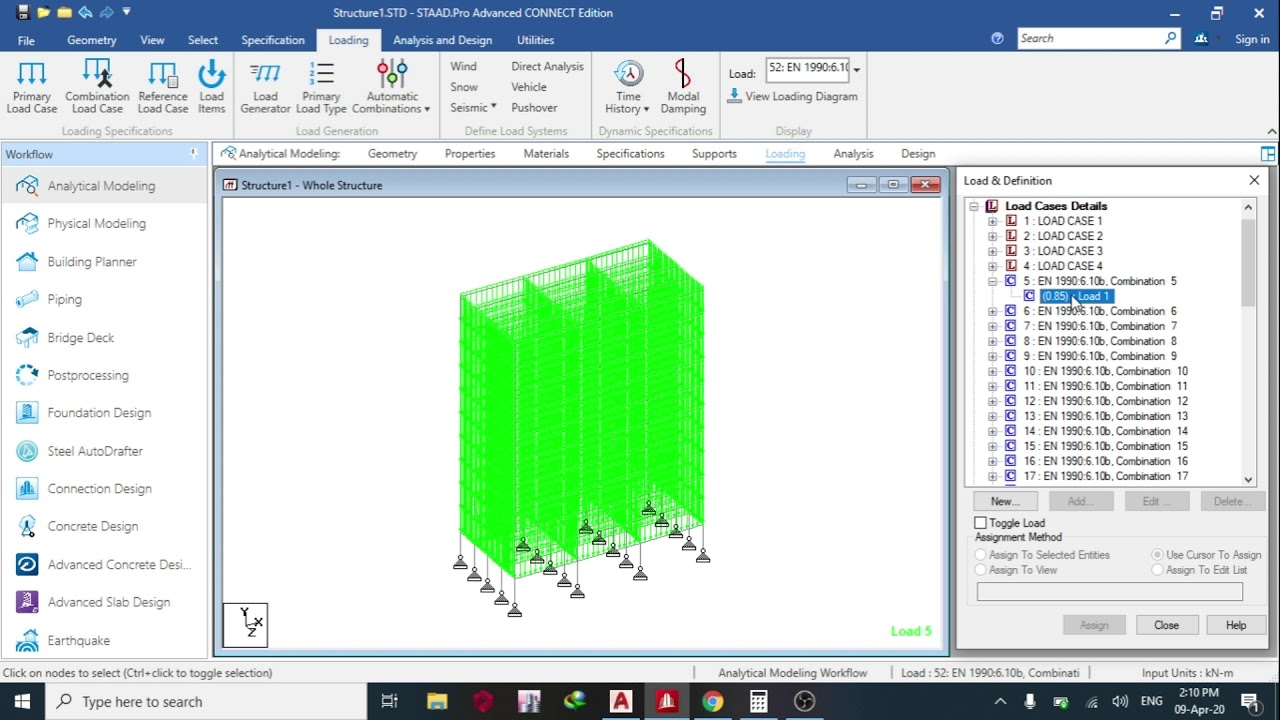1280x720 pixels.
Task: Open the Combination Load Case tool
Action: (x=97, y=86)
